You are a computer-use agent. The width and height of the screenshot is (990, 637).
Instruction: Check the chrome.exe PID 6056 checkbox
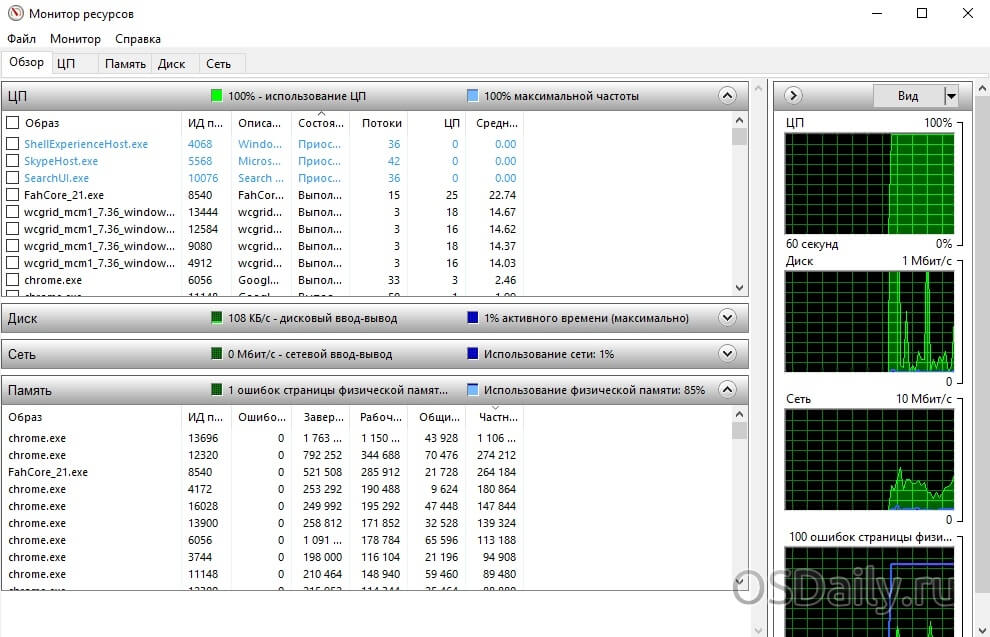12,280
